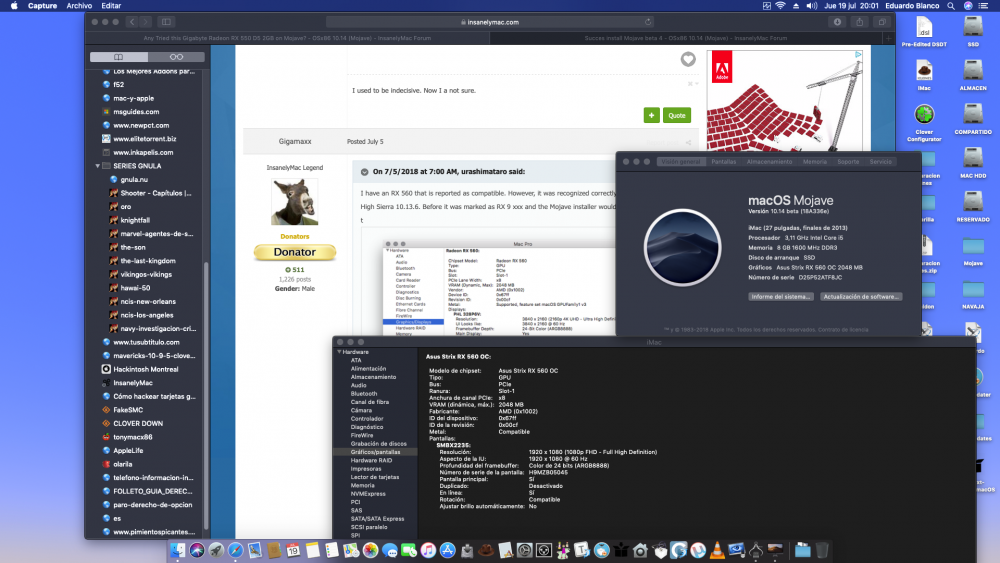Open the Trash in the Dock
The width and height of the screenshot is (1000, 563).
(x=822, y=550)
